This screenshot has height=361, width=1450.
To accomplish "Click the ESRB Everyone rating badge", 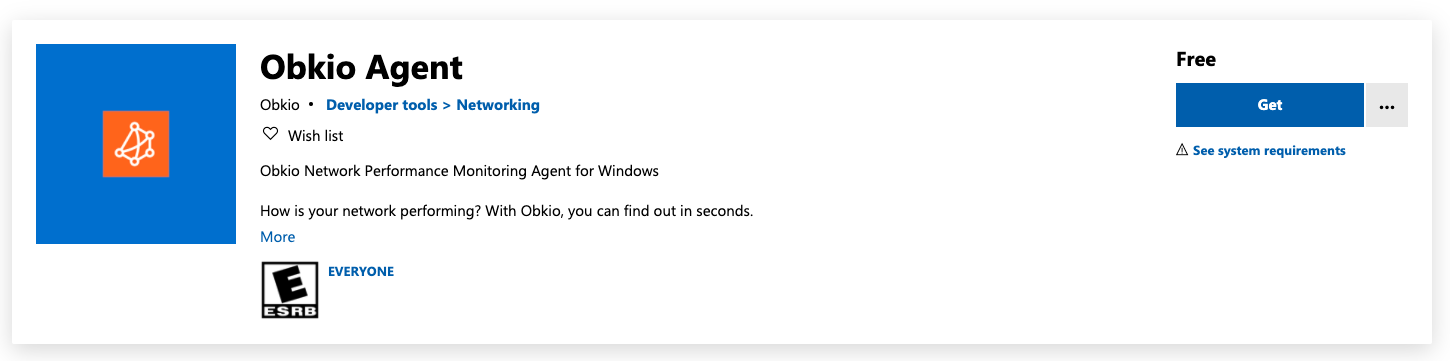I will point(290,290).
